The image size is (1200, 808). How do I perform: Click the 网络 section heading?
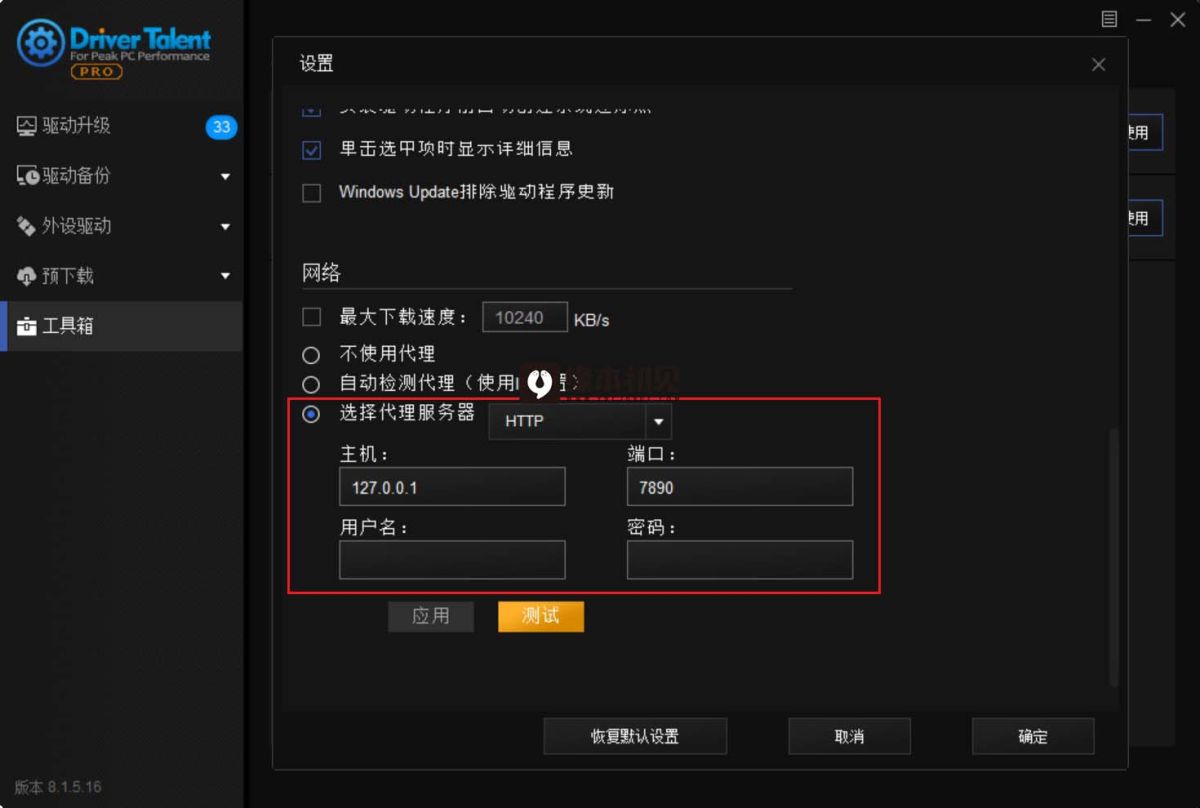coord(322,272)
